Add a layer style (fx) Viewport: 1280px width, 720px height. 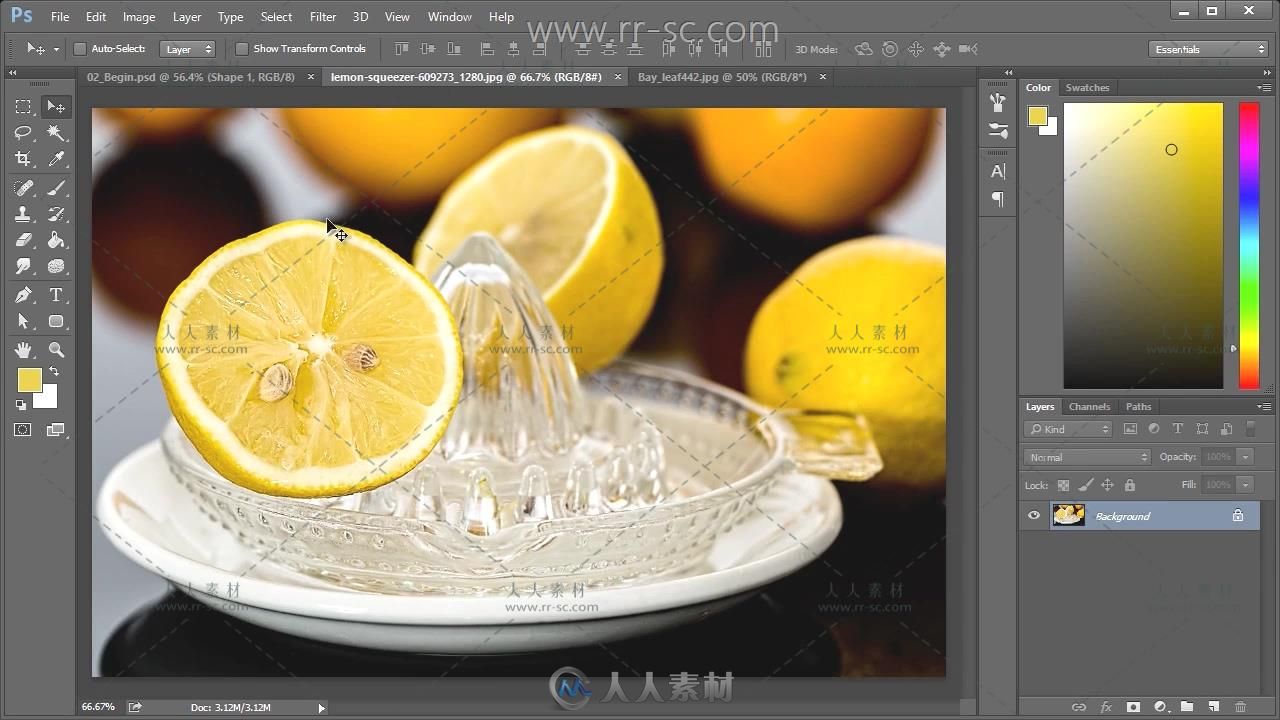pyautogui.click(x=1106, y=707)
